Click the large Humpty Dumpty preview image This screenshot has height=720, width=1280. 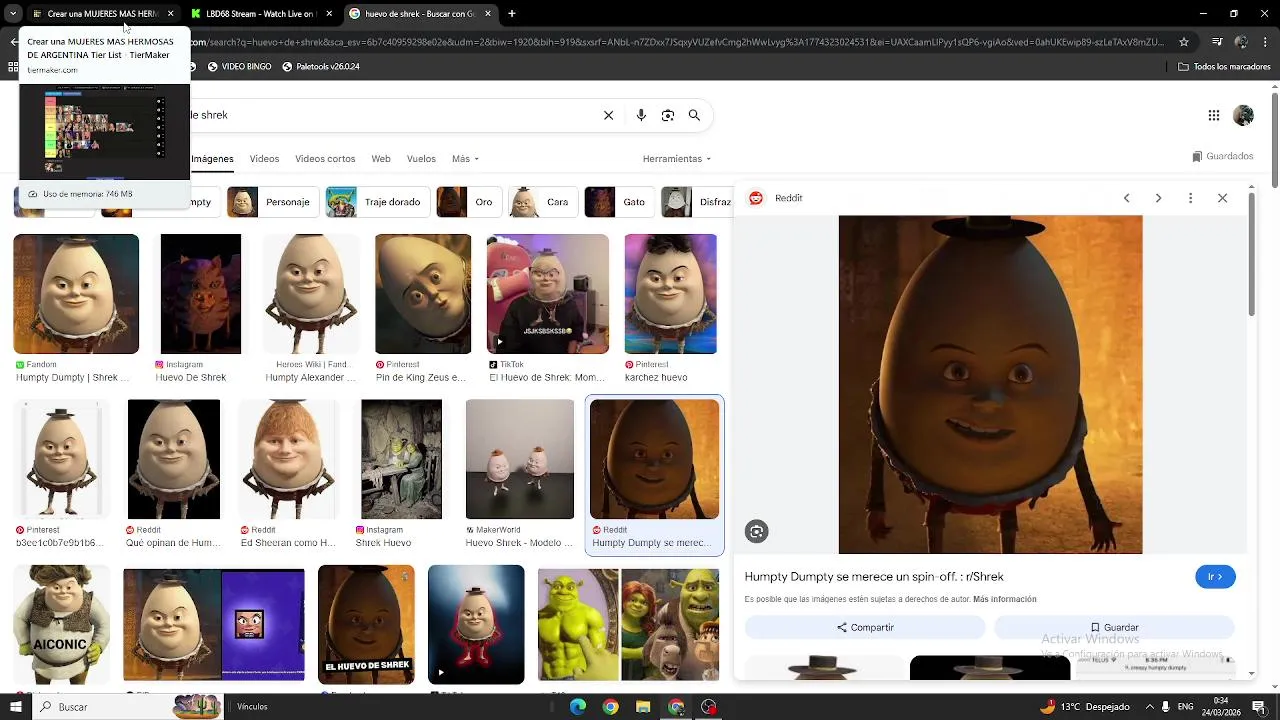[x=990, y=385]
